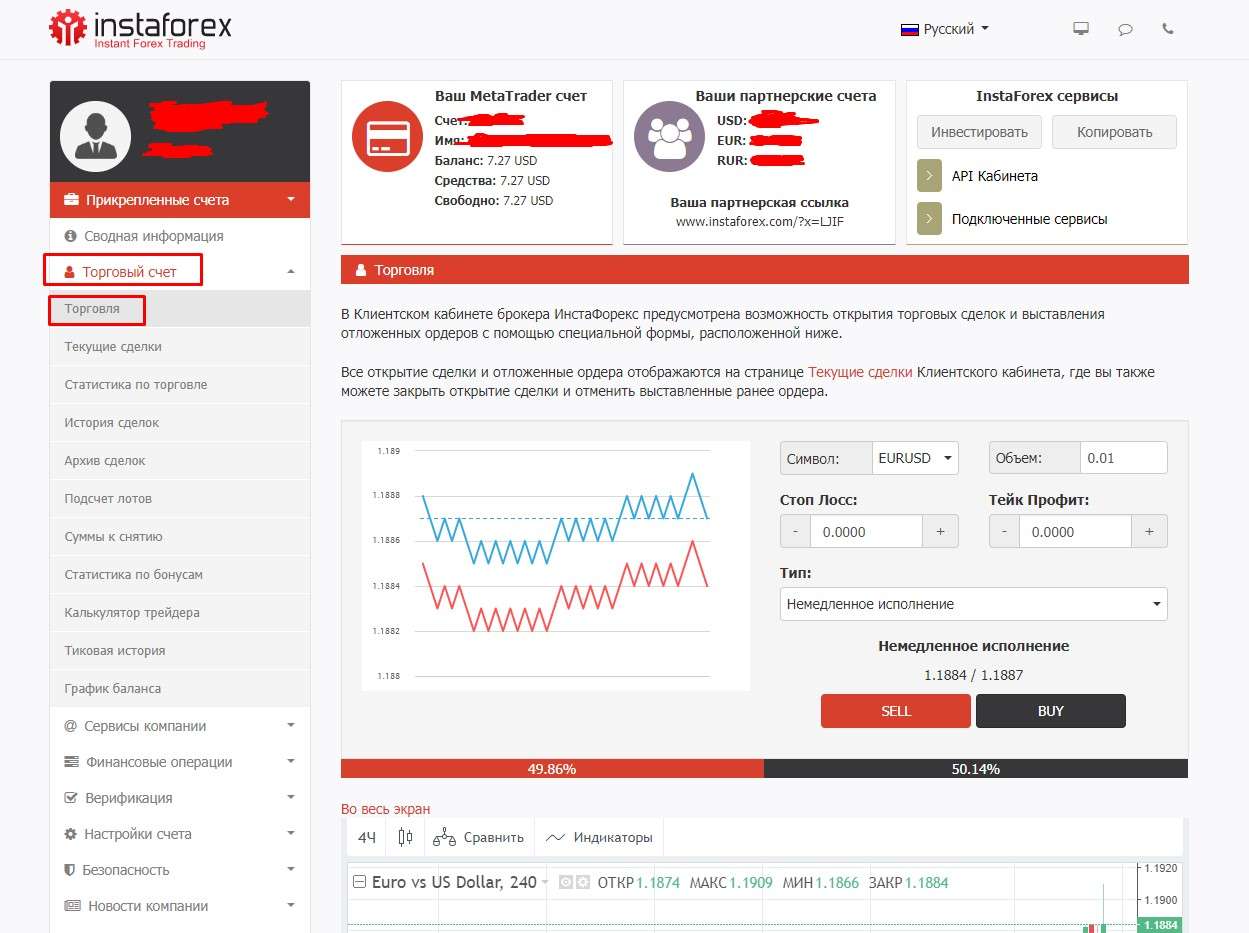Expand Безопасность section

point(180,870)
